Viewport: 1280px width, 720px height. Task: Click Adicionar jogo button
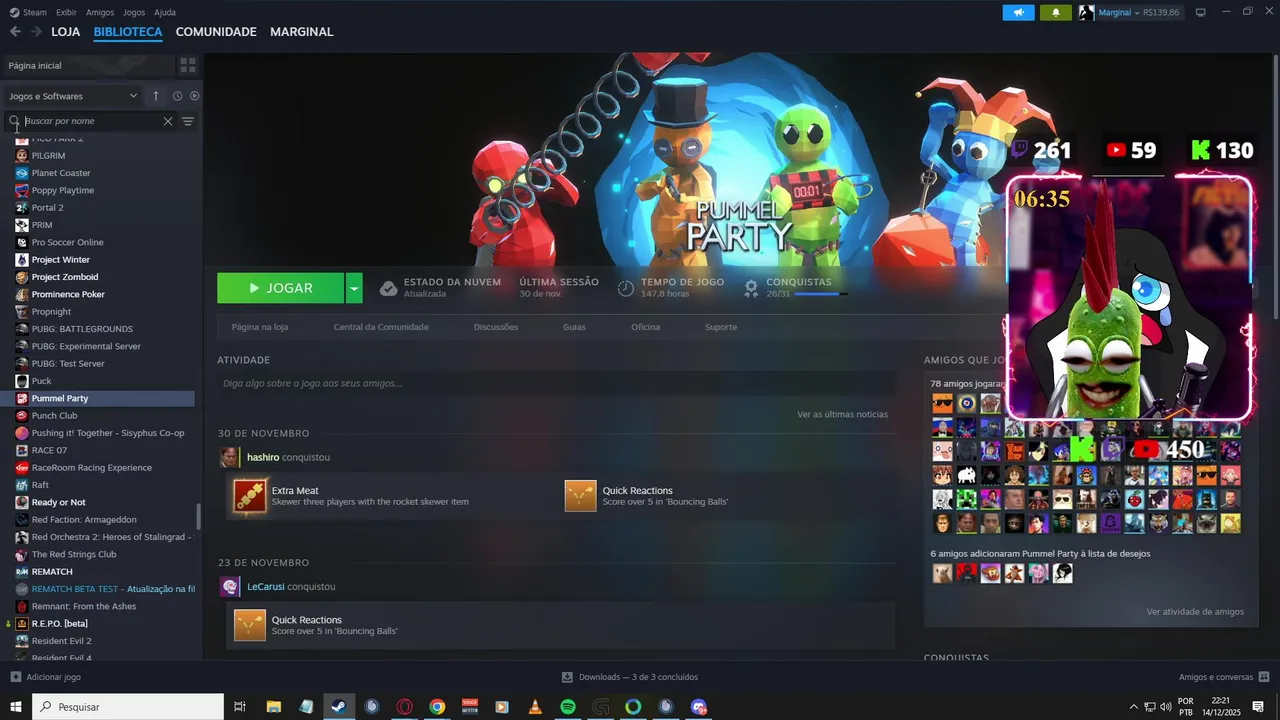pos(45,677)
